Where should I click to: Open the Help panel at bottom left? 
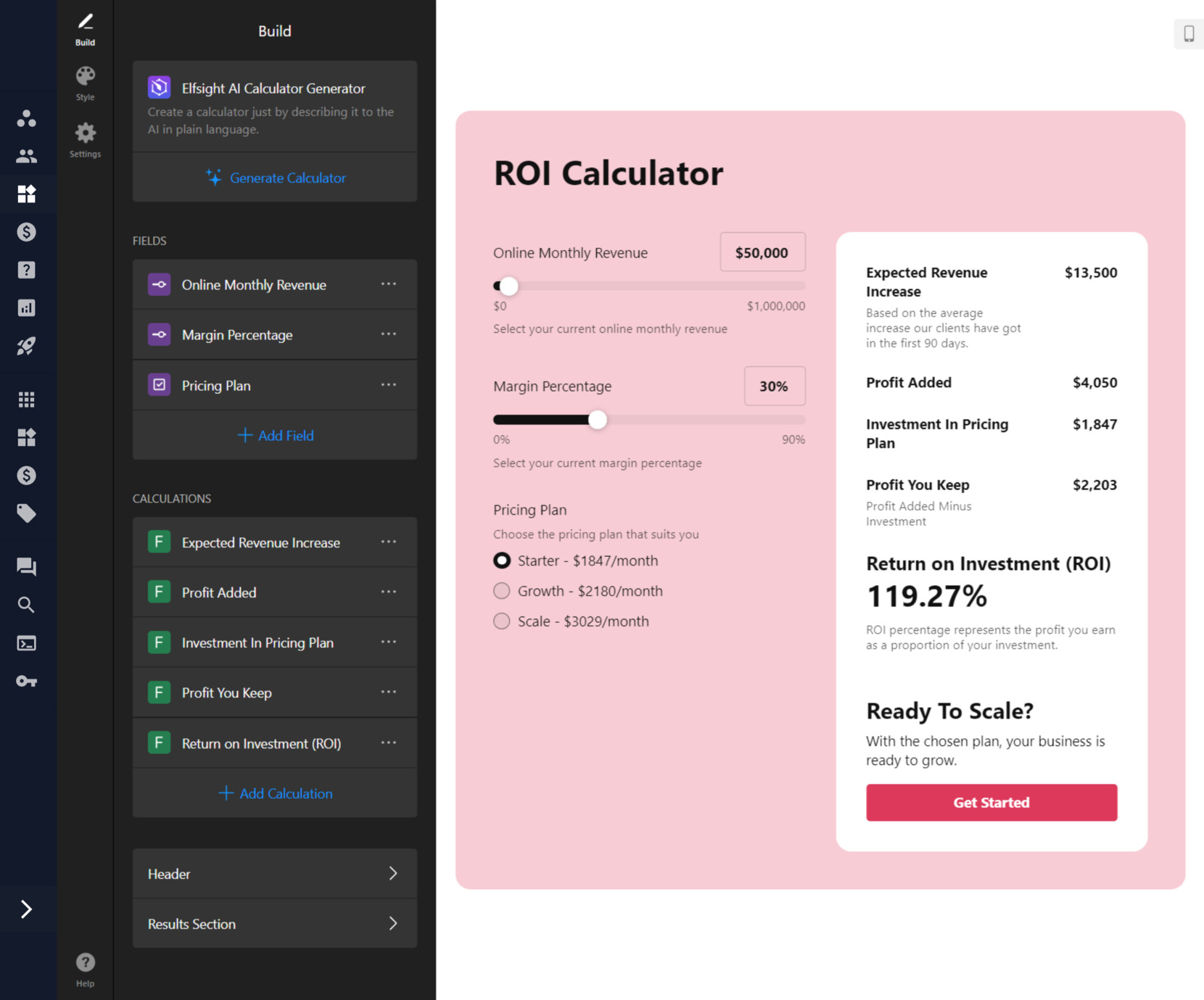(85, 967)
